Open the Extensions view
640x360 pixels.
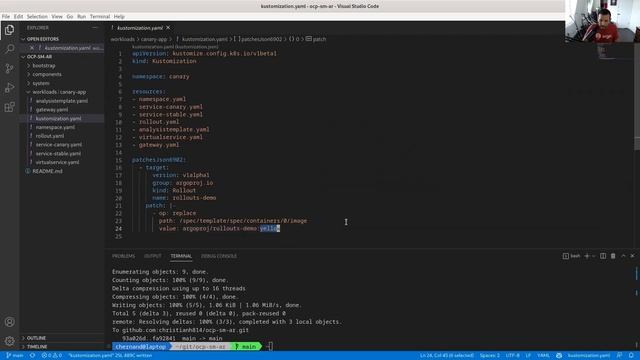[9, 107]
